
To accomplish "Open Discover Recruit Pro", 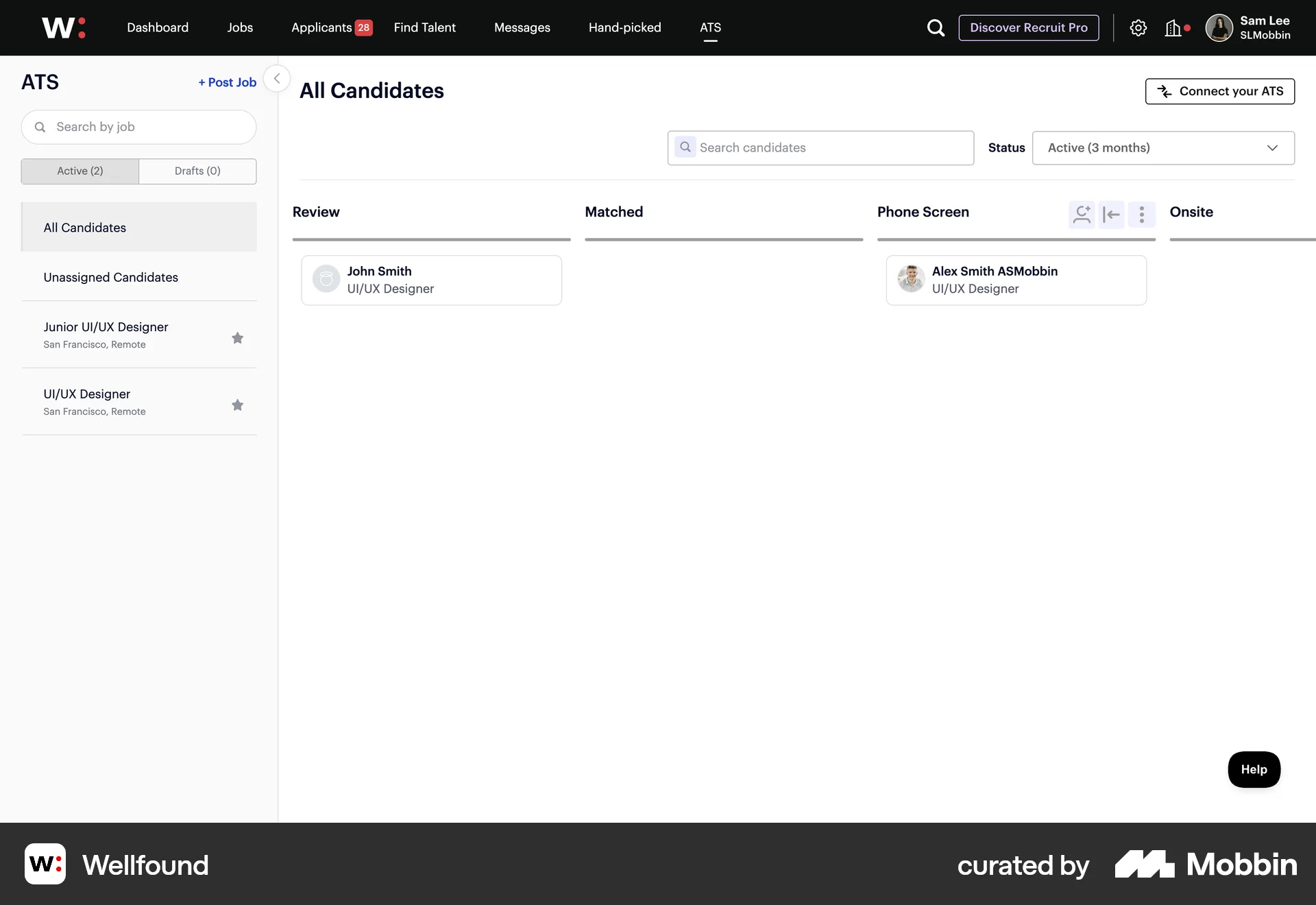I will coord(1029,28).
